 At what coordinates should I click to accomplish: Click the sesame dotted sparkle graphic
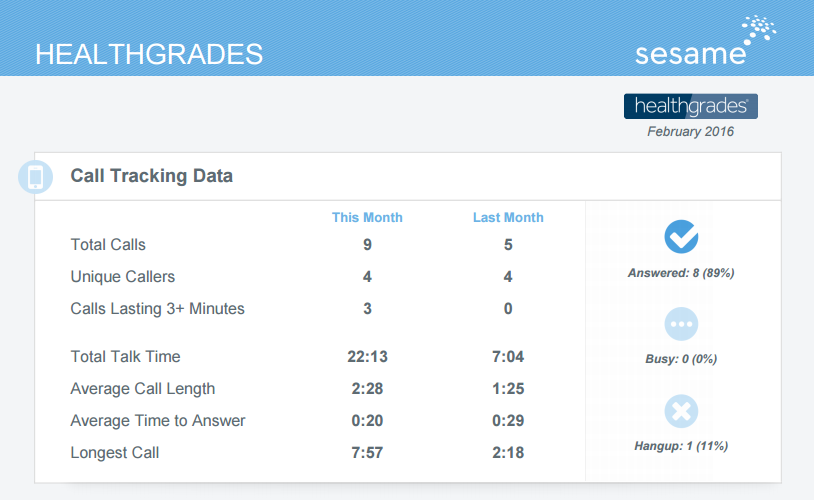[x=759, y=30]
